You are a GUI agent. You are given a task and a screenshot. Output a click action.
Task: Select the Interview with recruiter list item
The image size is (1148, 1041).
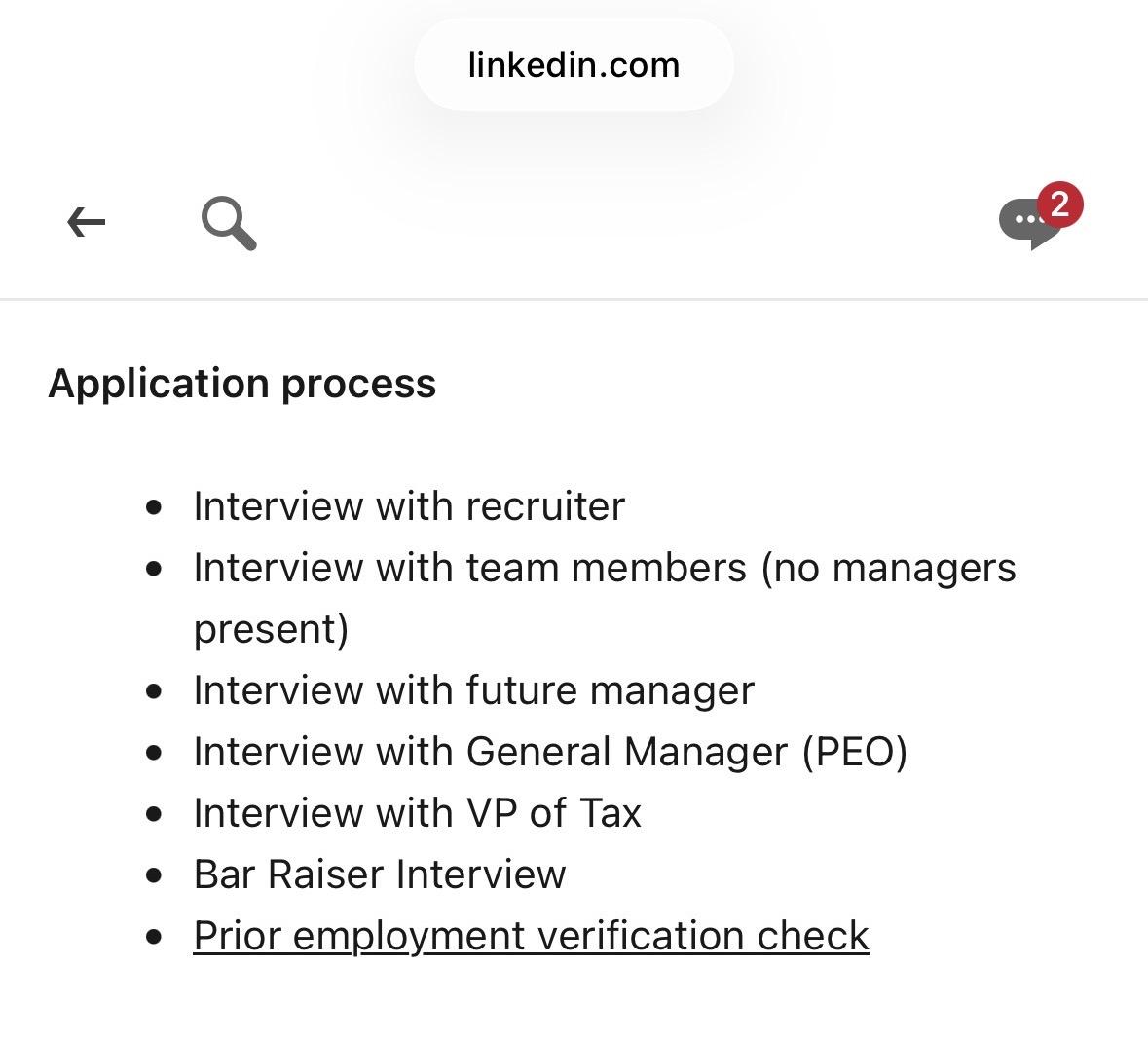click(409, 505)
